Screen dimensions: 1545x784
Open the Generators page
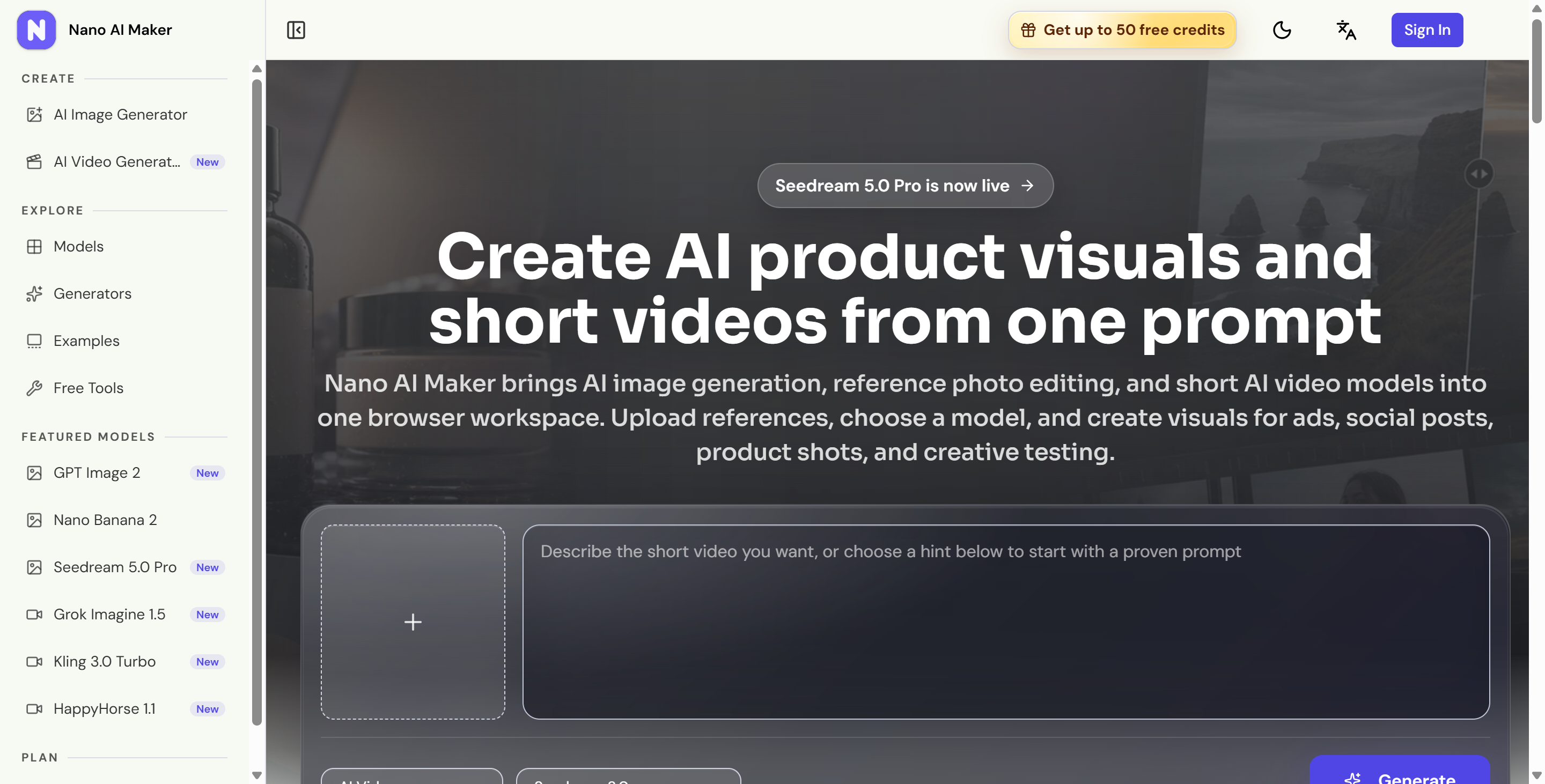coord(124,294)
